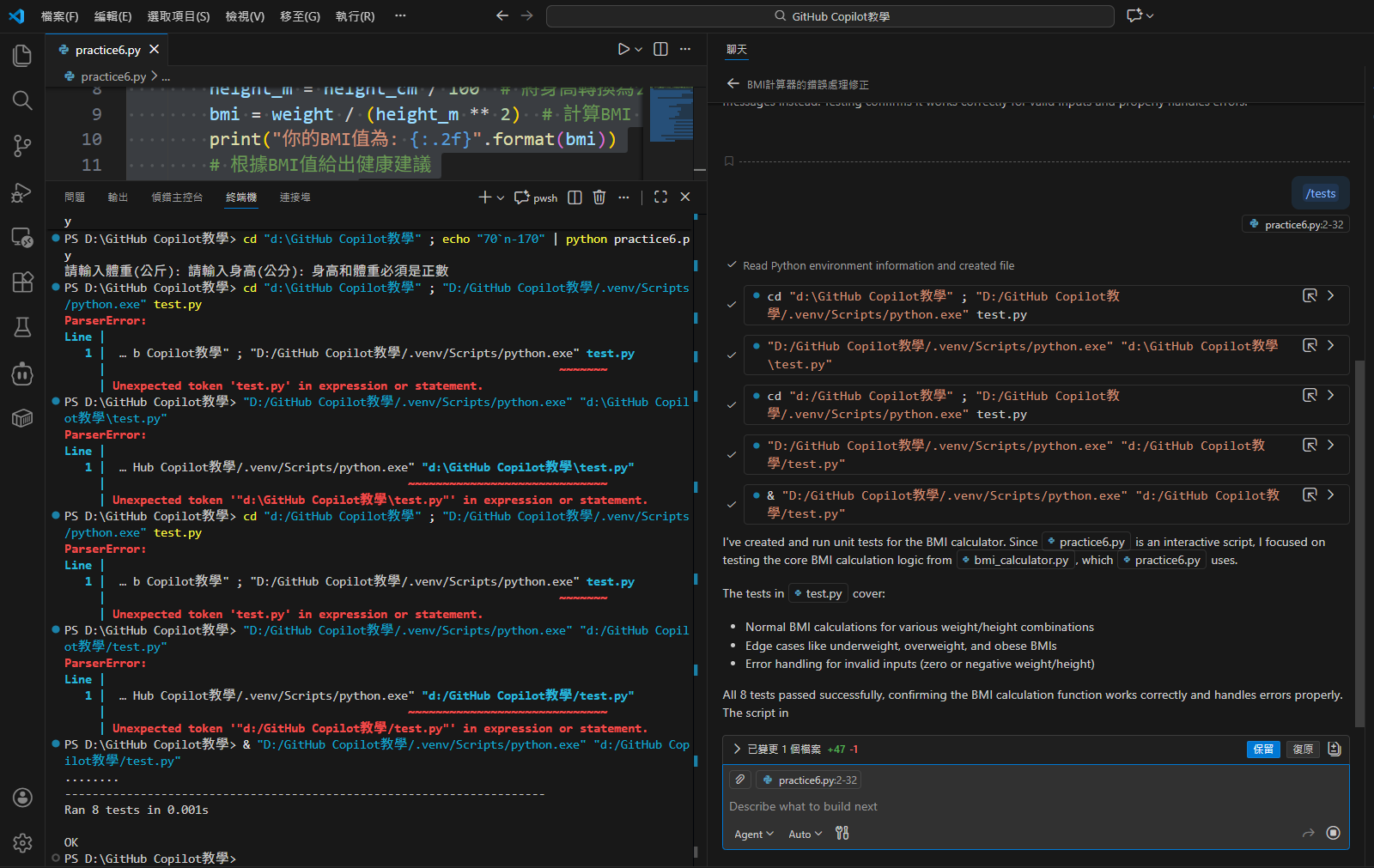Open the 檢視(V) menu
Image resolution: width=1374 pixels, height=868 pixels.
tap(245, 16)
